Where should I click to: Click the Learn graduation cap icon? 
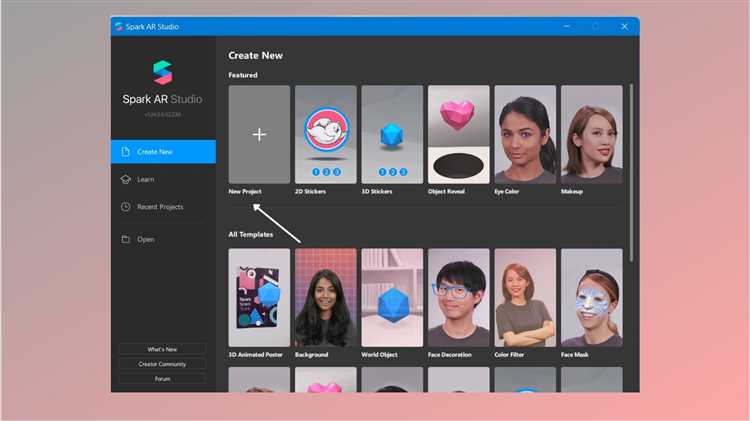tap(125, 179)
